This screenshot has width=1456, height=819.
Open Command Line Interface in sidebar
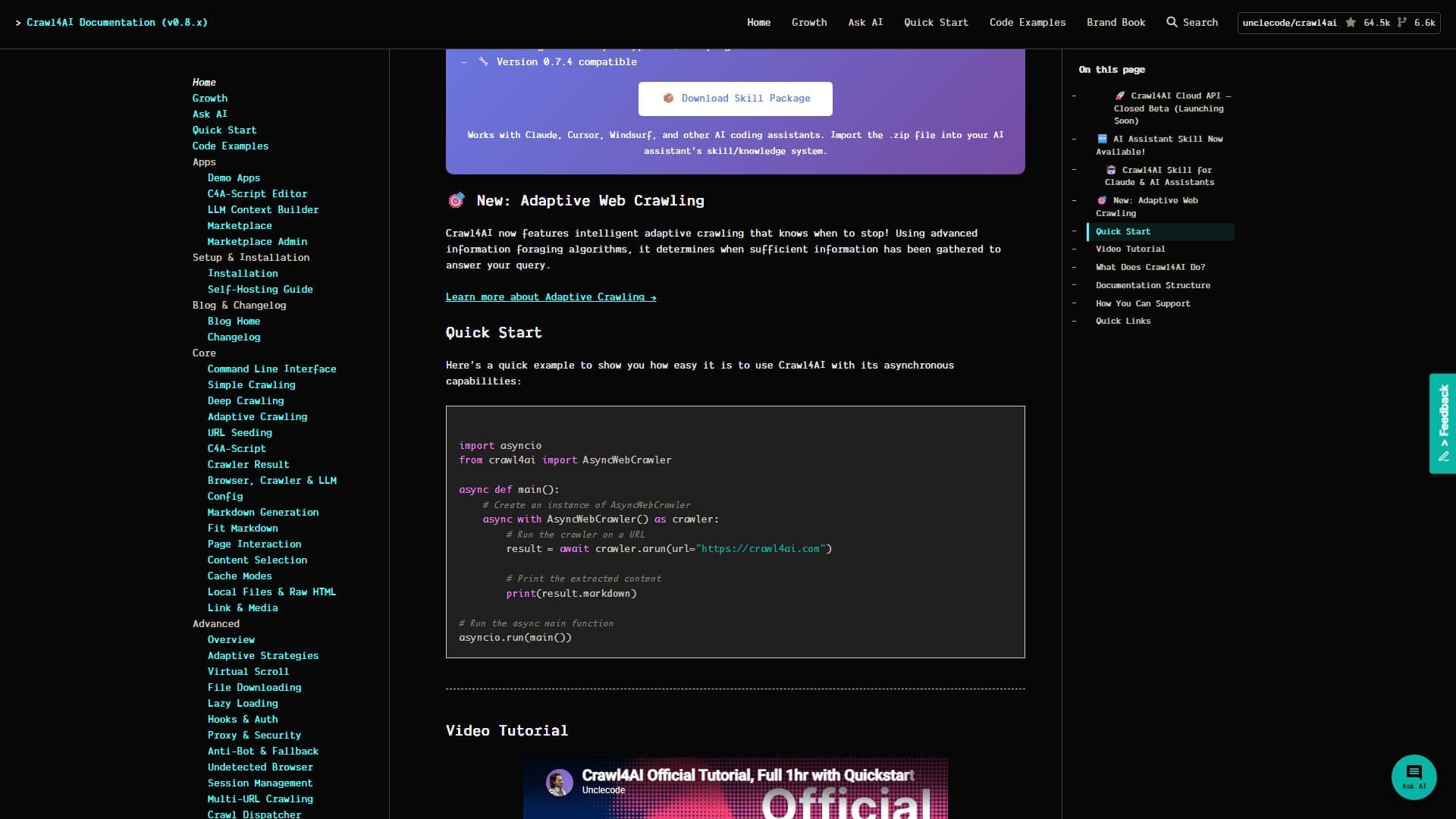pos(271,369)
